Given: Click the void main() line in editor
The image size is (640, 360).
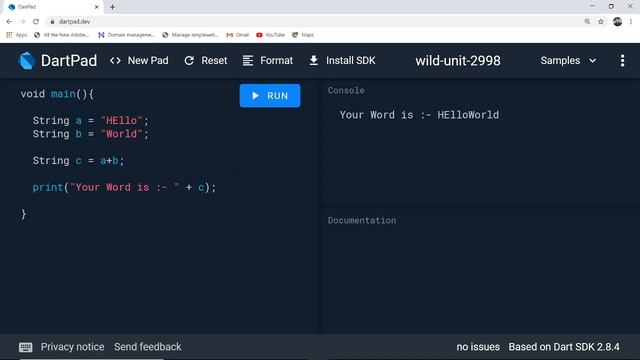Looking at the screenshot, I should click(57, 94).
